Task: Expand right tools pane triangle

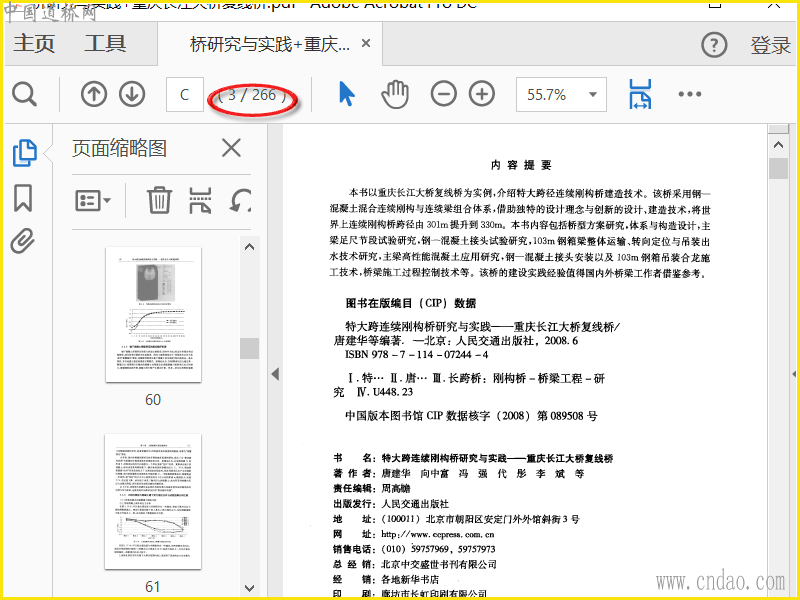Action: click(794, 374)
